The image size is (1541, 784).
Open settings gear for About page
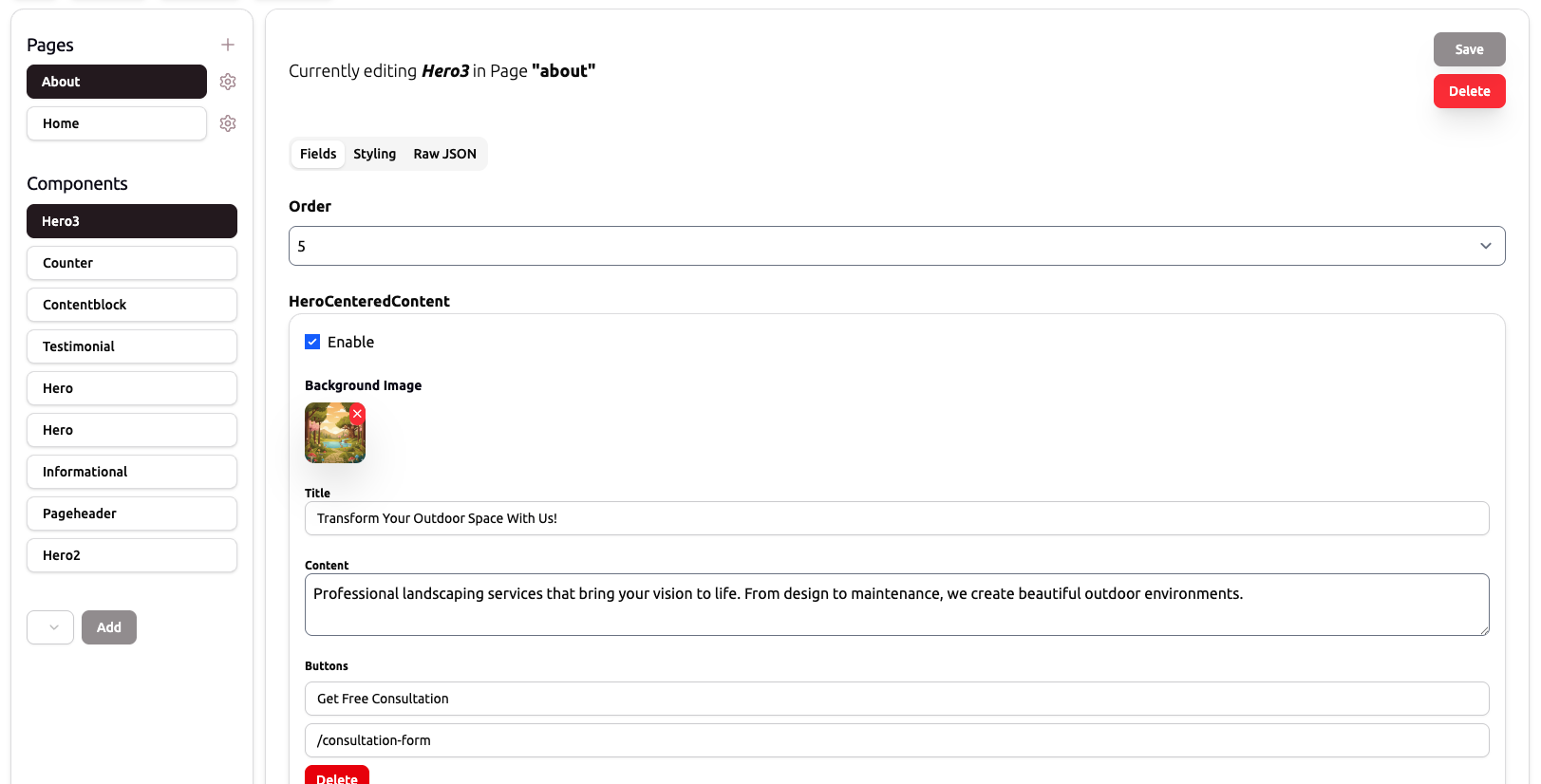[228, 82]
